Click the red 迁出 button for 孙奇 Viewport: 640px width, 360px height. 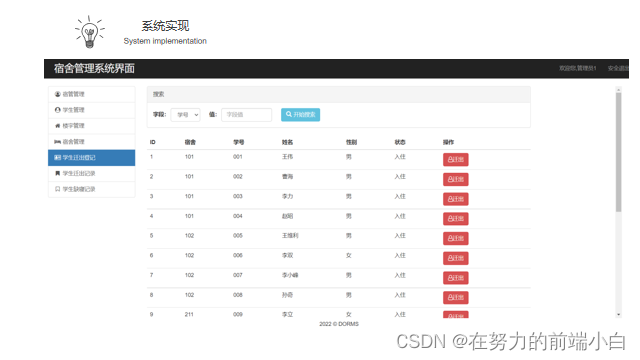pyautogui.click(x=456, y=298)
